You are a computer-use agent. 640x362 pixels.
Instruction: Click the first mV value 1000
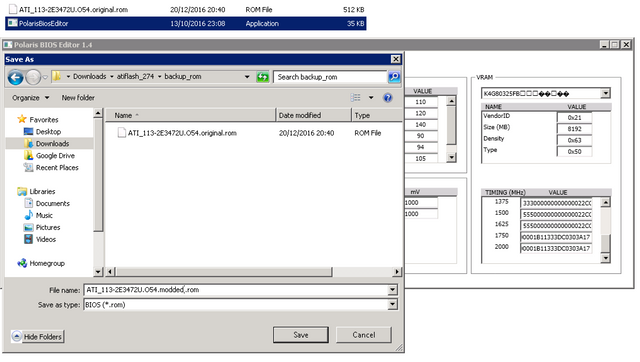421,202
